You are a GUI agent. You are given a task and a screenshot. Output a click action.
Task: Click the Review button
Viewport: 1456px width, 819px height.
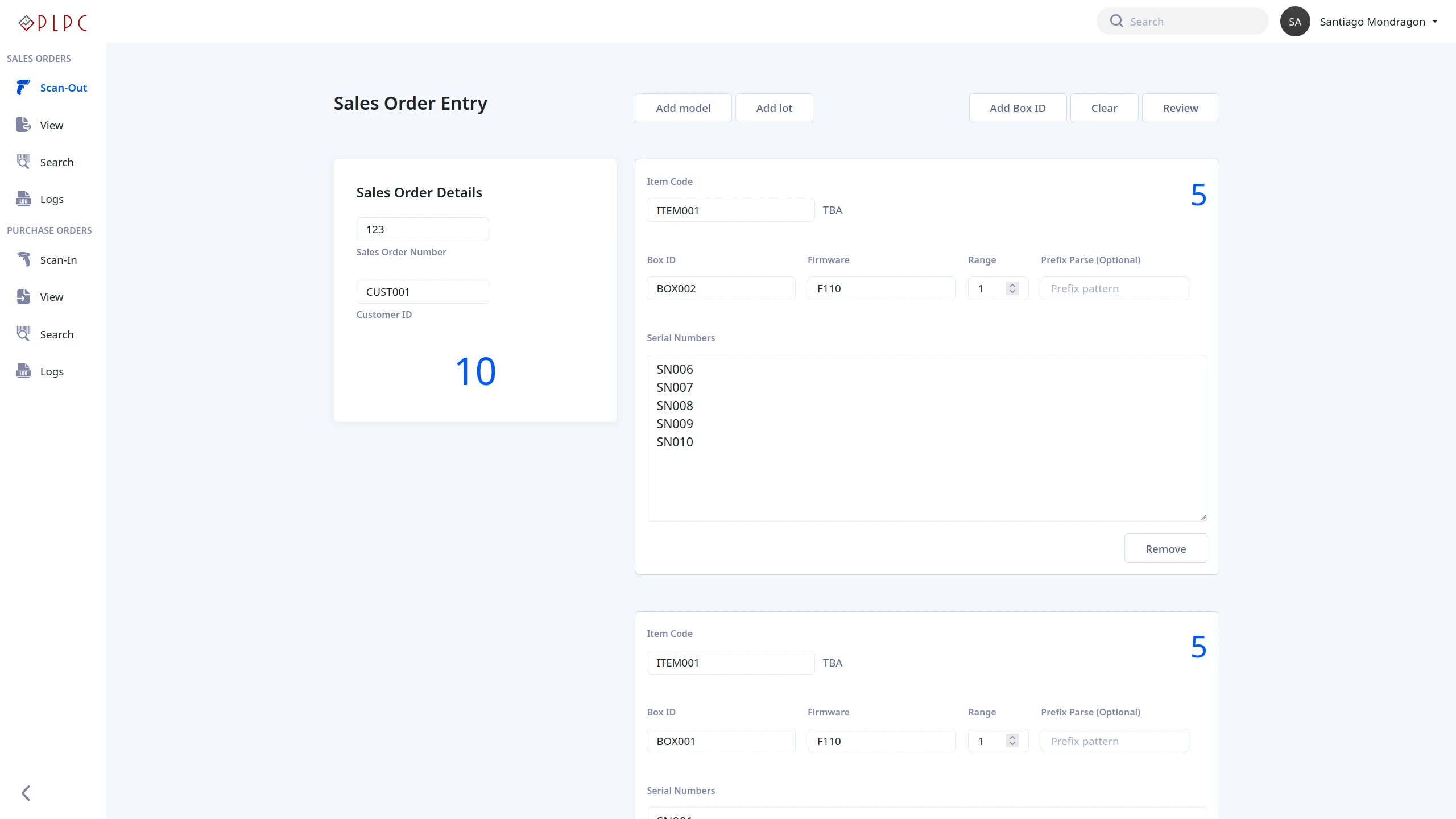(1180, 108)
